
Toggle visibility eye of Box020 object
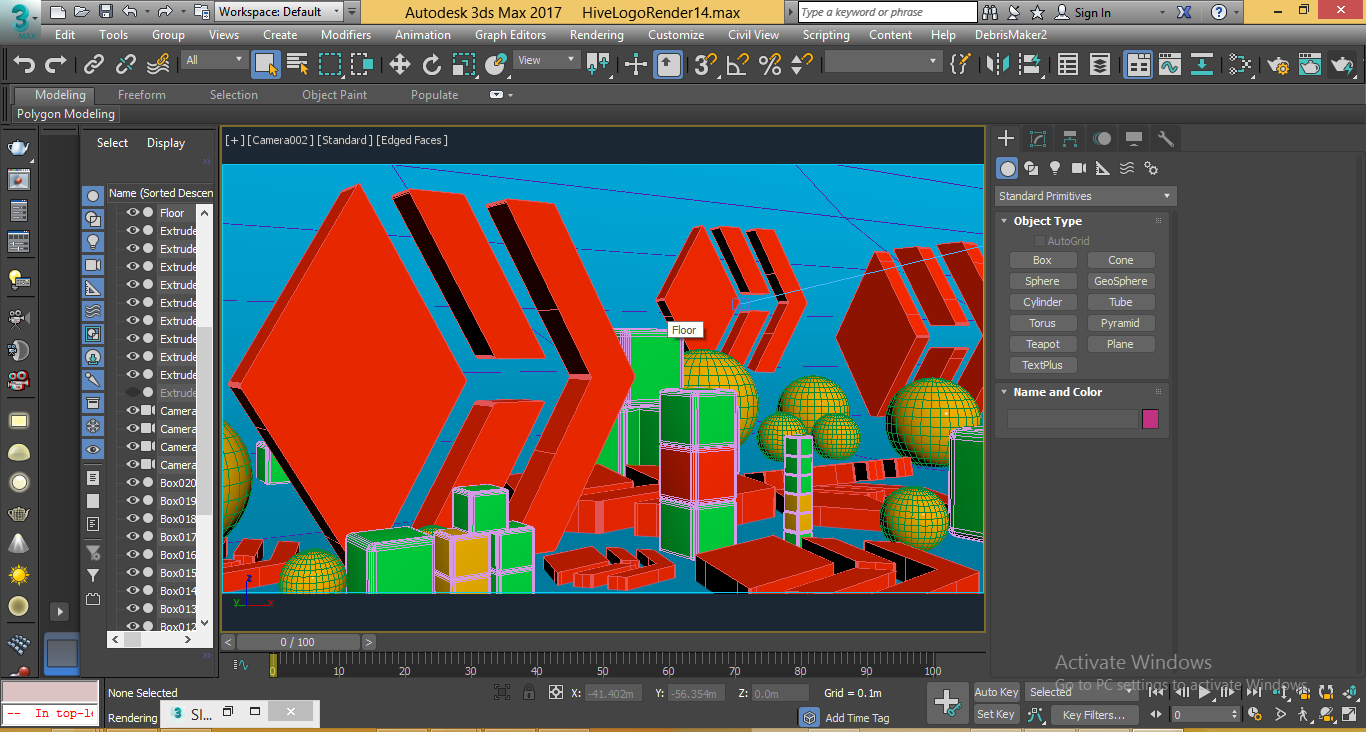click(x=132, y=482)
